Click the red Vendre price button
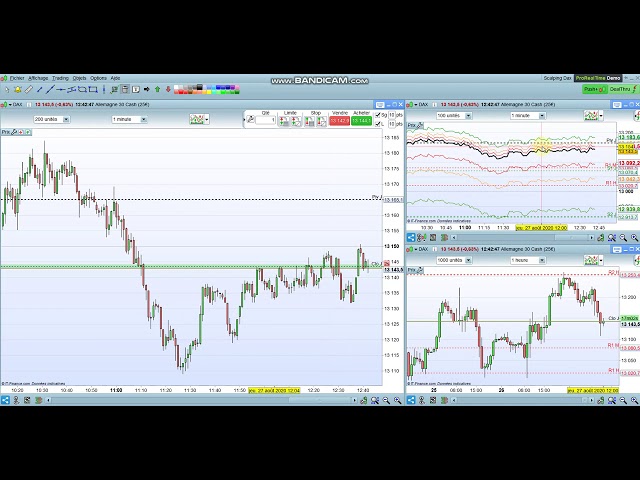This screenshot has height=480, width=640. tap(340, 121)
